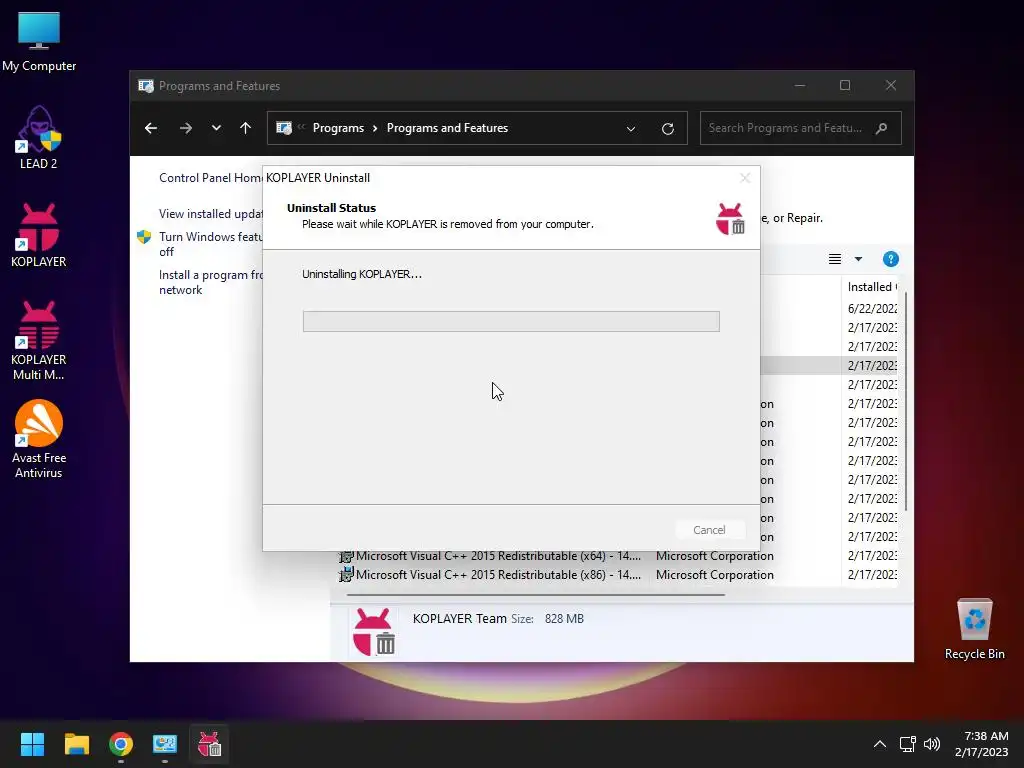Close the KOPLAYER Uninstall dialog
The image size is (1024, 768).
tap(744, 178)
